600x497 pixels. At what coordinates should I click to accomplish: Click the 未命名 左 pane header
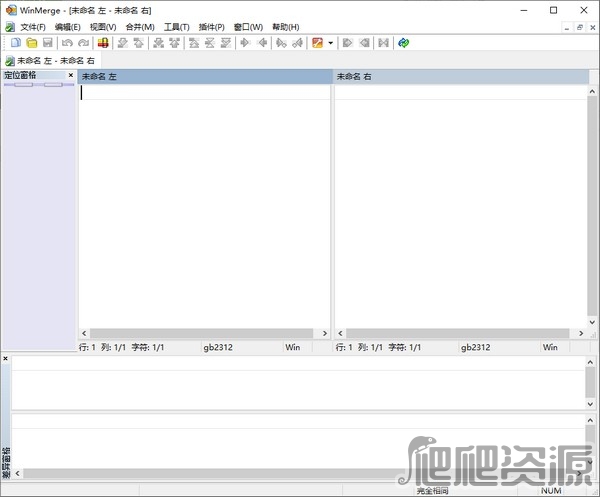205,77
